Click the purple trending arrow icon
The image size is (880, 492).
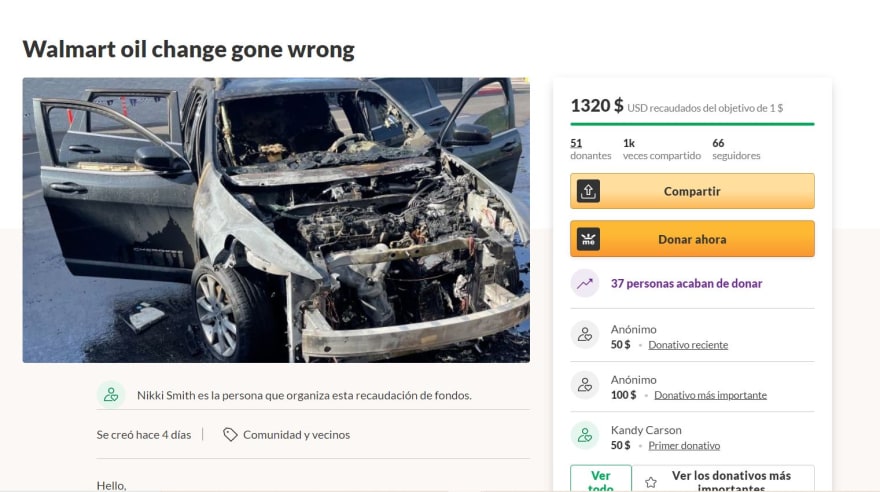point(585,283)
